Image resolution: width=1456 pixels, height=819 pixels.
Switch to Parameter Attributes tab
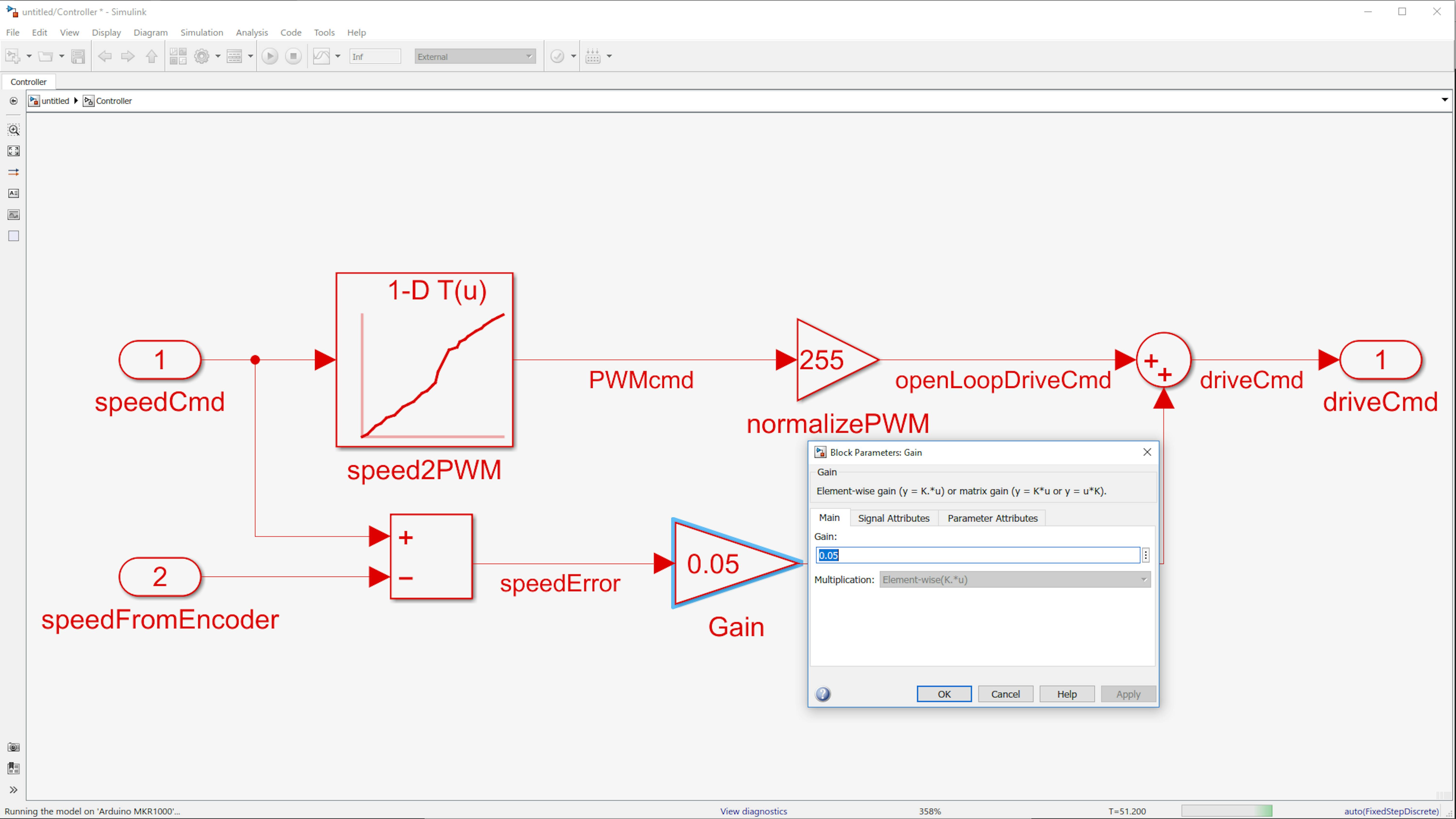pos(993,518)
